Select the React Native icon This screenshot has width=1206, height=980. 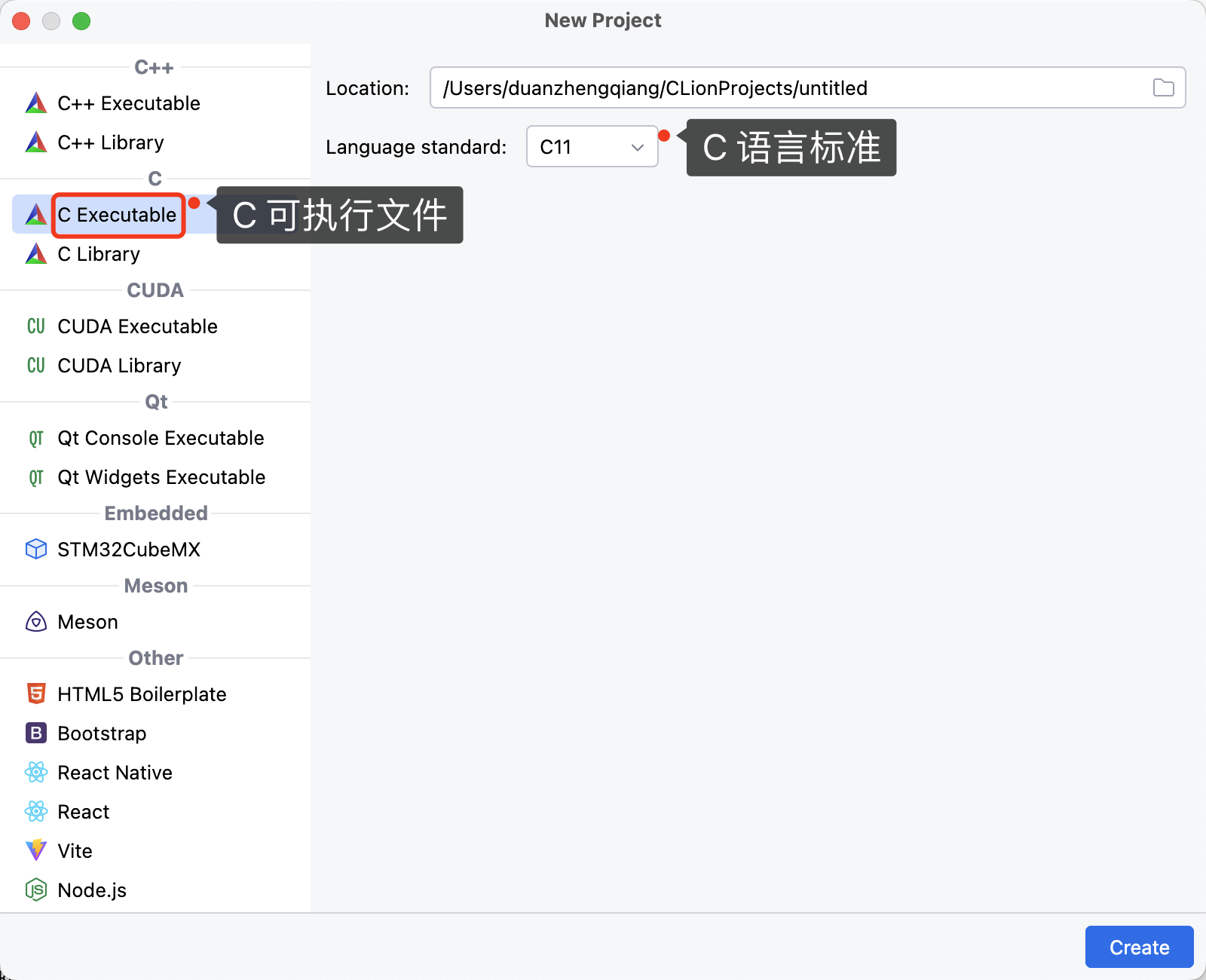pos(35,772)
